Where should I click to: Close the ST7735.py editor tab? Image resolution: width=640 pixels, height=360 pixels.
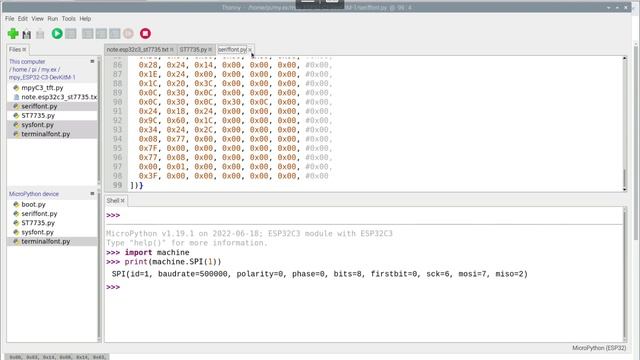[x=210, y=50]
